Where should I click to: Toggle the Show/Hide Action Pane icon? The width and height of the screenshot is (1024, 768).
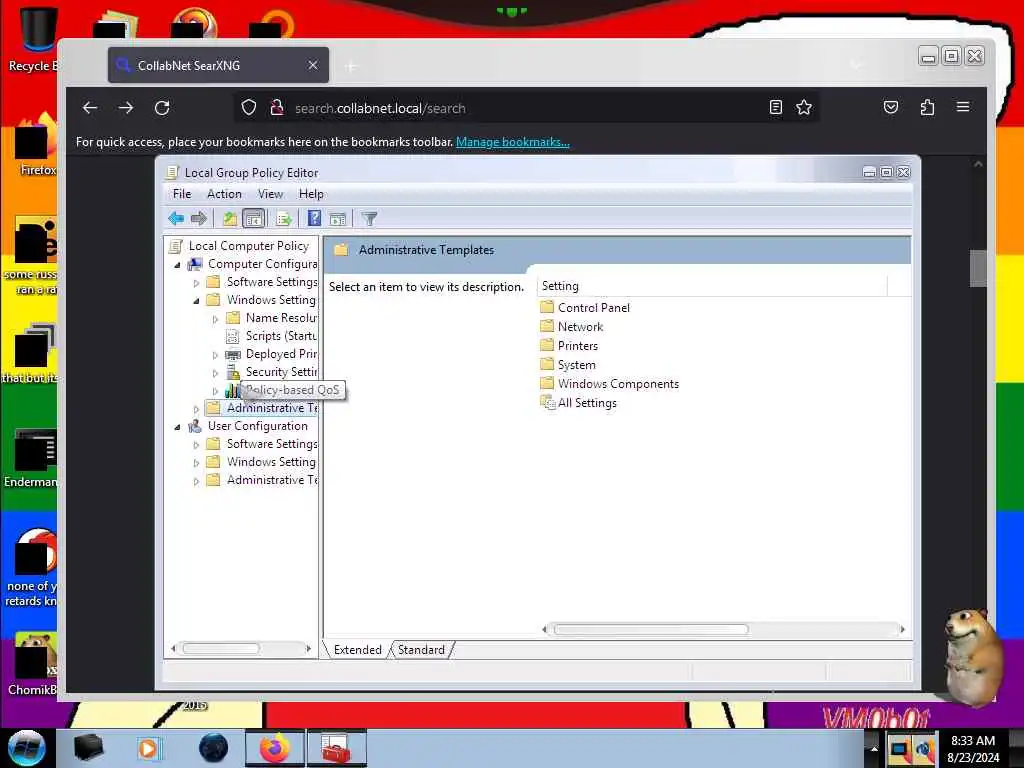pos(338,219)
